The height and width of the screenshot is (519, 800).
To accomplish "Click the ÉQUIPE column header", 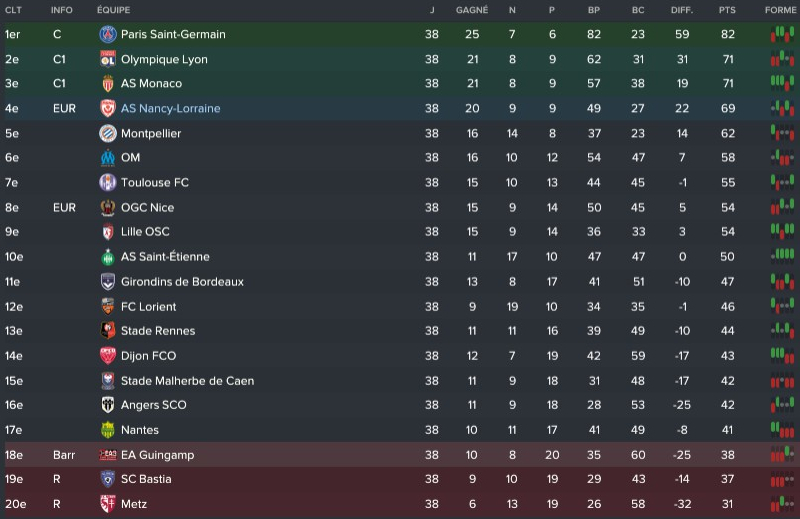I will click(113, 10).
